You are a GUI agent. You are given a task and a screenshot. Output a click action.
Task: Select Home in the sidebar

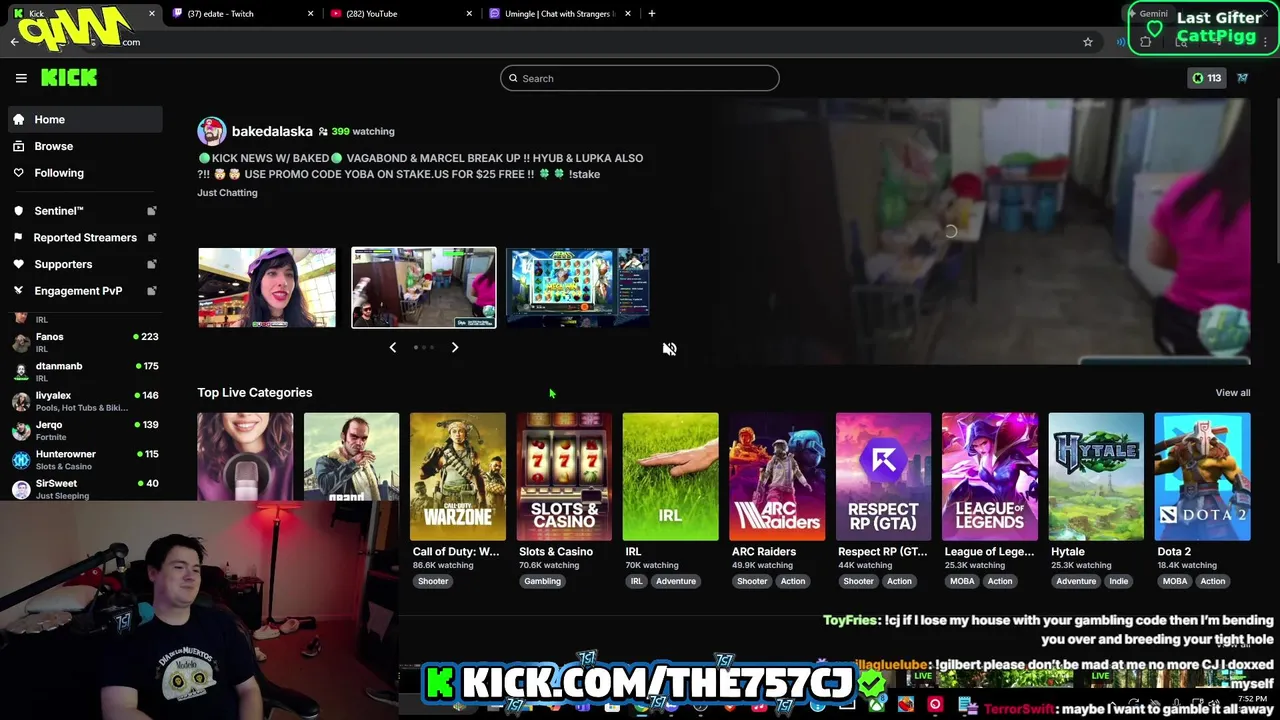[x=85, y=119]
